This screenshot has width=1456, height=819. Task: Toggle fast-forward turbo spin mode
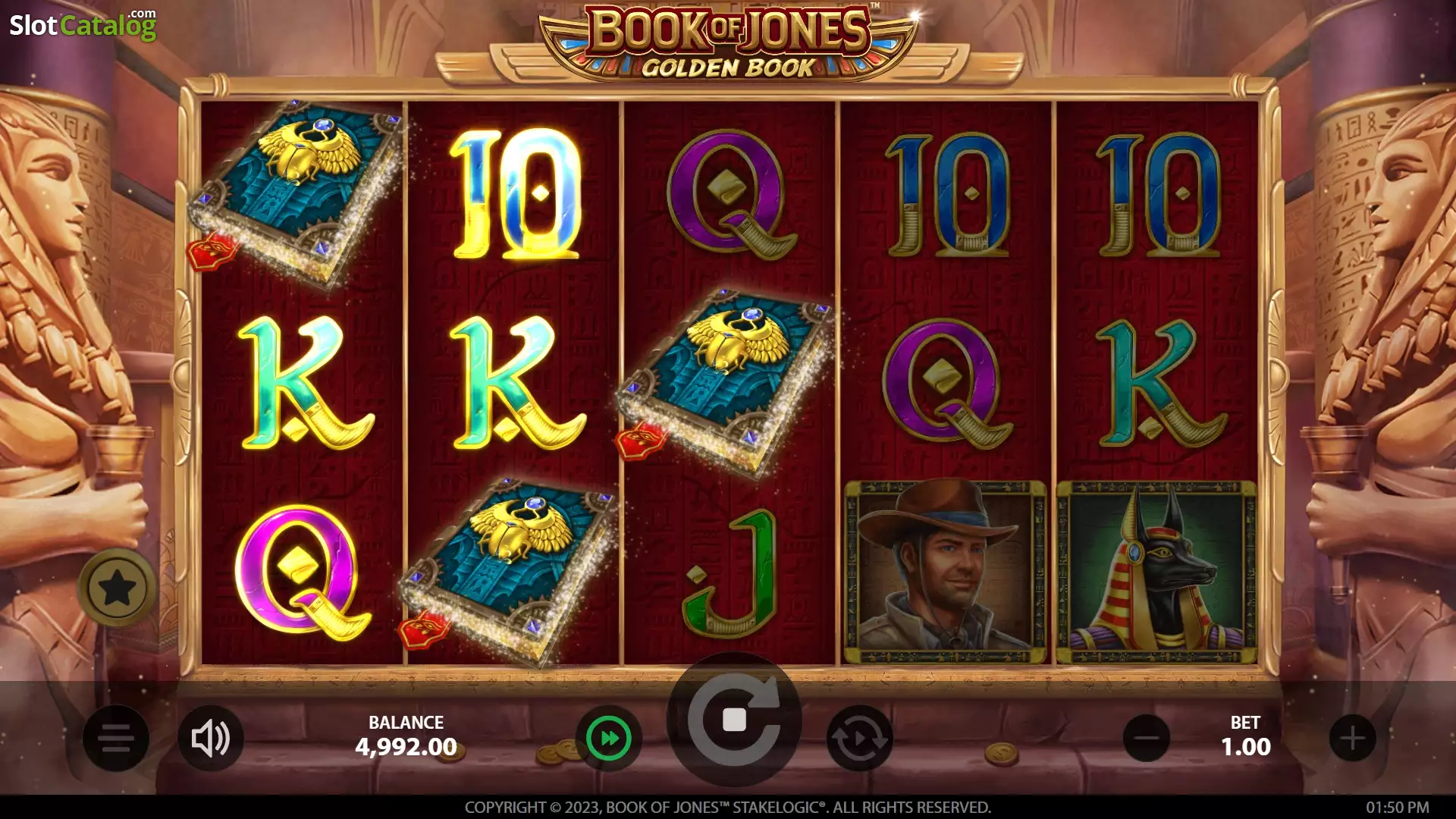pyautogui.click(x=609, y=738)
